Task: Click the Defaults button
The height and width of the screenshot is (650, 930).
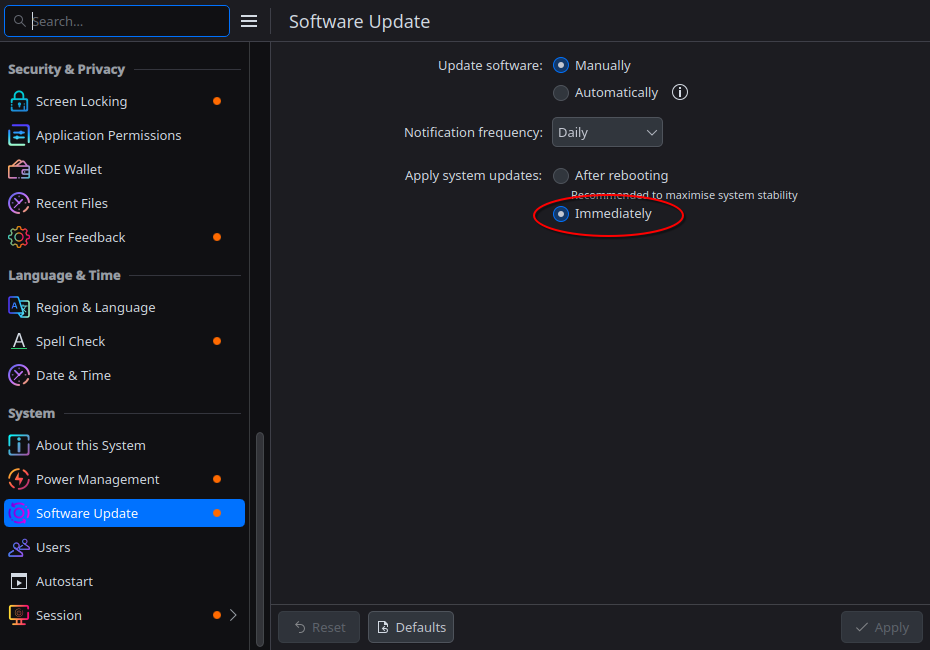Action: pos(410,627)
